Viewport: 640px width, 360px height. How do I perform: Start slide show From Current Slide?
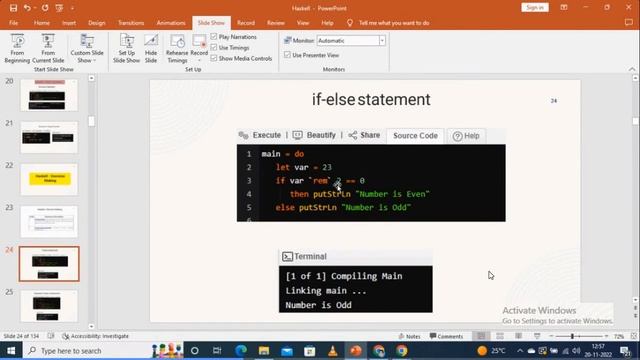point(48,48)
